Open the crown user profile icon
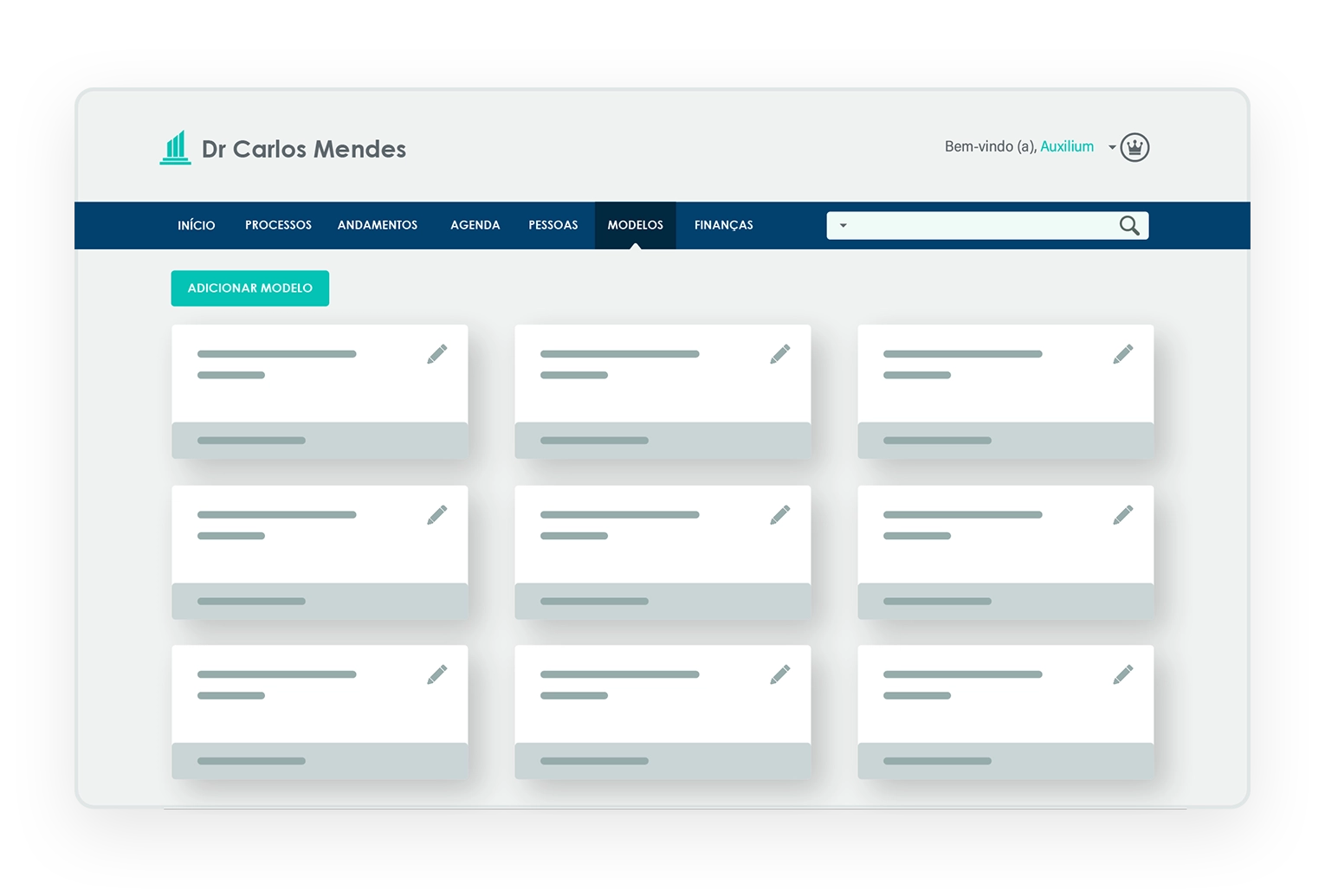 click(1134, 148)
